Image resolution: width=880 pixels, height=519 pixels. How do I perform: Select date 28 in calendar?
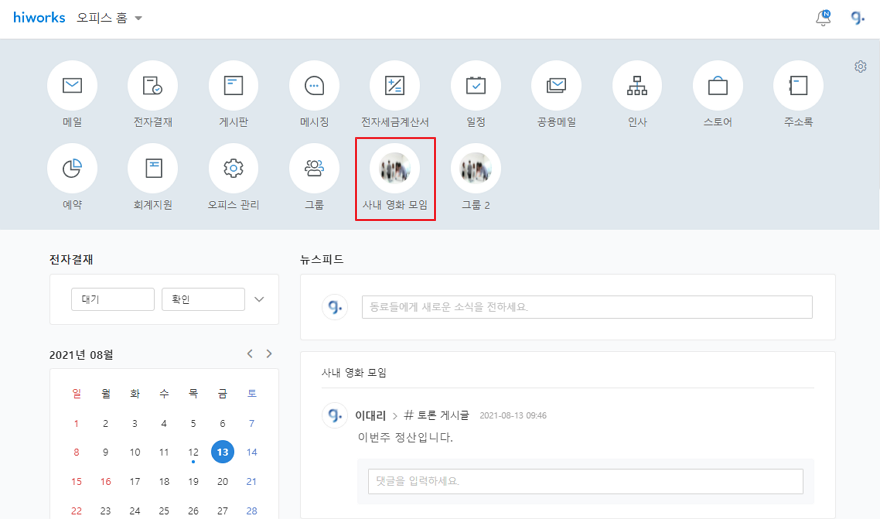(x=251, y=511)
